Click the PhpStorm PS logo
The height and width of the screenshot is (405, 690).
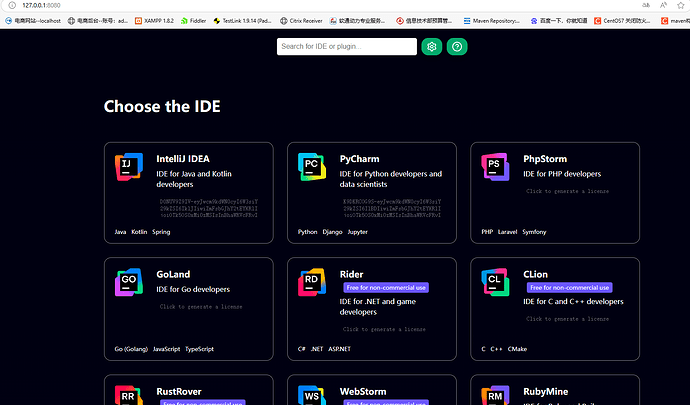[495, 167]
